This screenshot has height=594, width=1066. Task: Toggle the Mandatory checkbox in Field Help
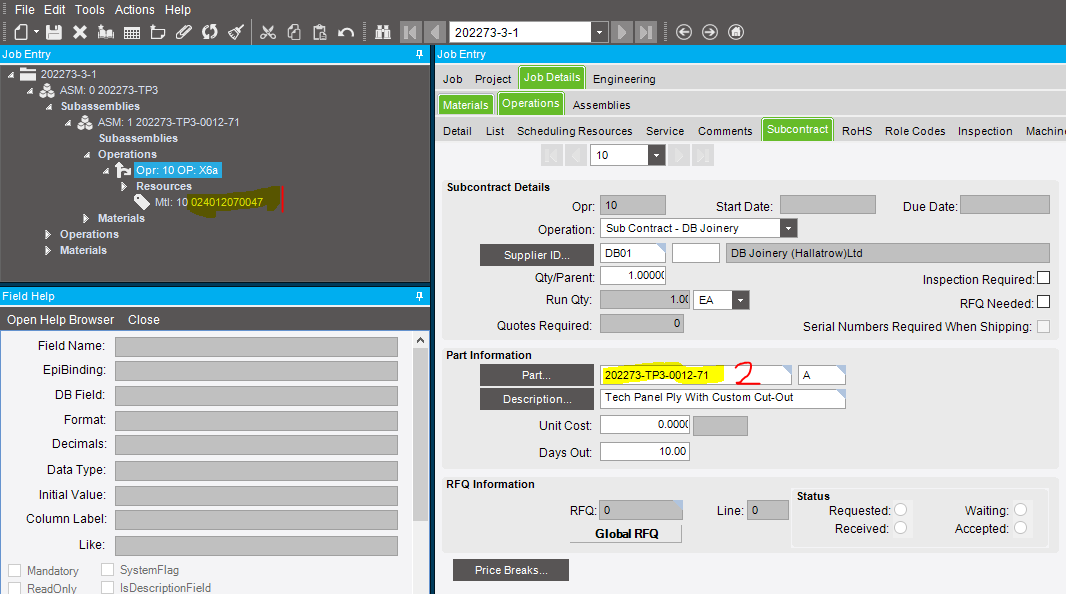[x=14, y=570]
